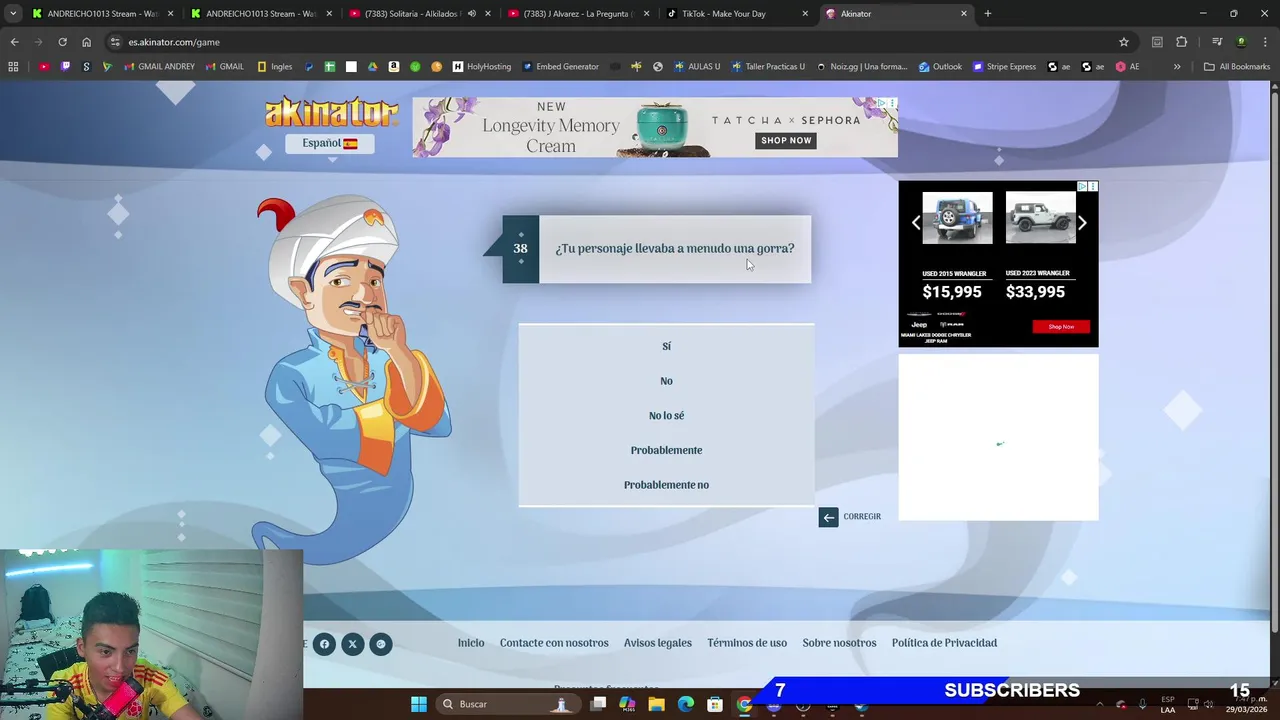Show previous car in Jeep ad

coord(915,223)
